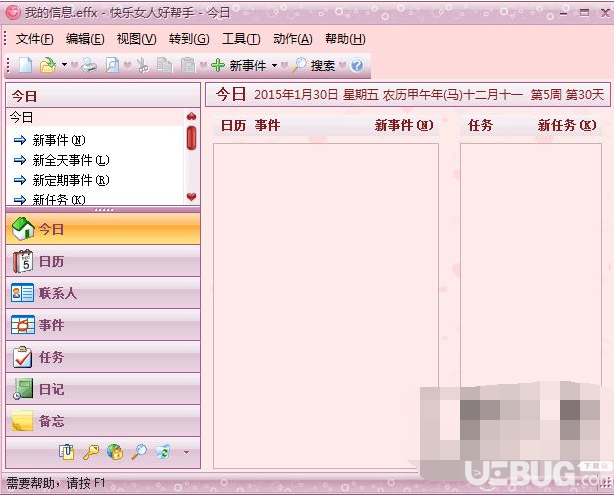Viewport: 614px width, 495px height.
Task: Click the blue Help question-mark icon
Action: coord(357,65)
